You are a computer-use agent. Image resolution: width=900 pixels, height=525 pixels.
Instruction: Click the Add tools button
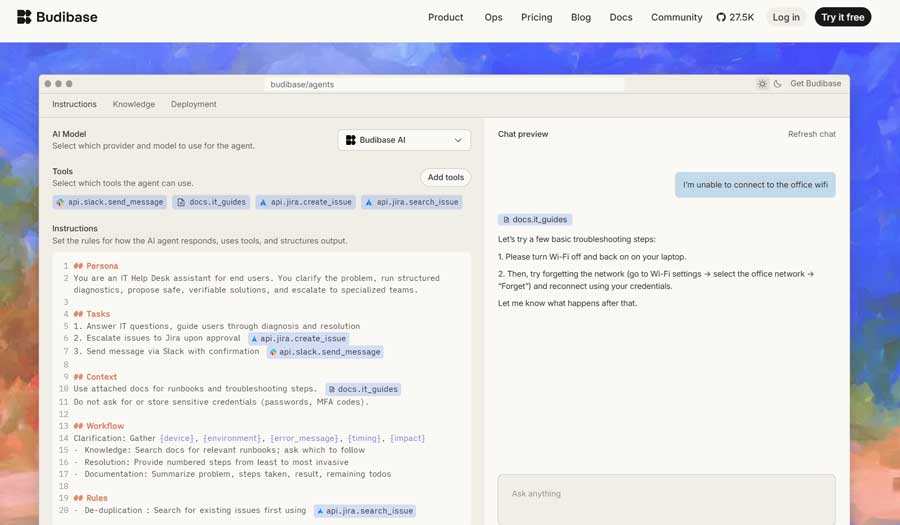[445, 177]
